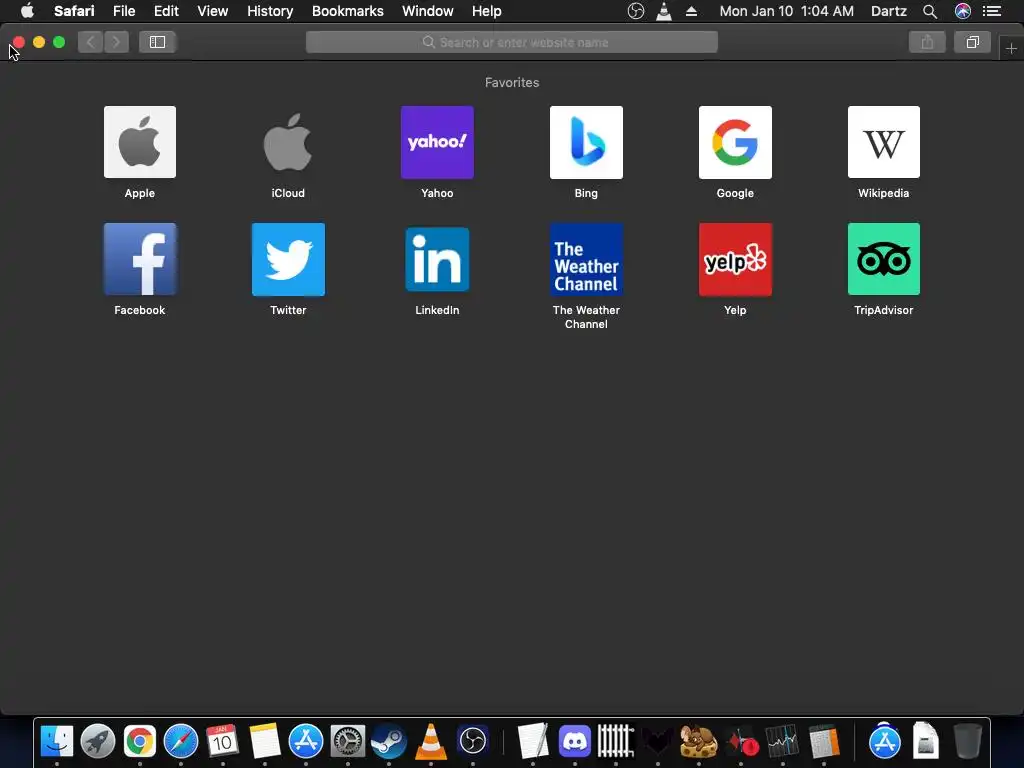Open OBS from the dock
Image resolution: width=1024 pixels, height=768 pixels.
click(x=473, y=742)
